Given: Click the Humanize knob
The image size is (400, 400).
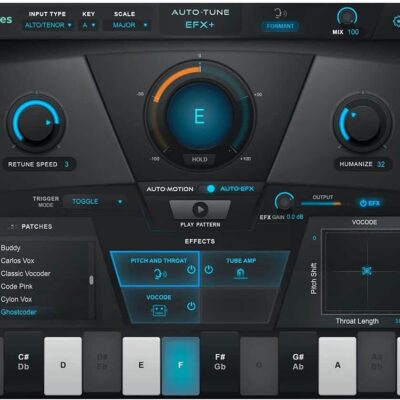Looking at the screenshot, I should point(363,123).
